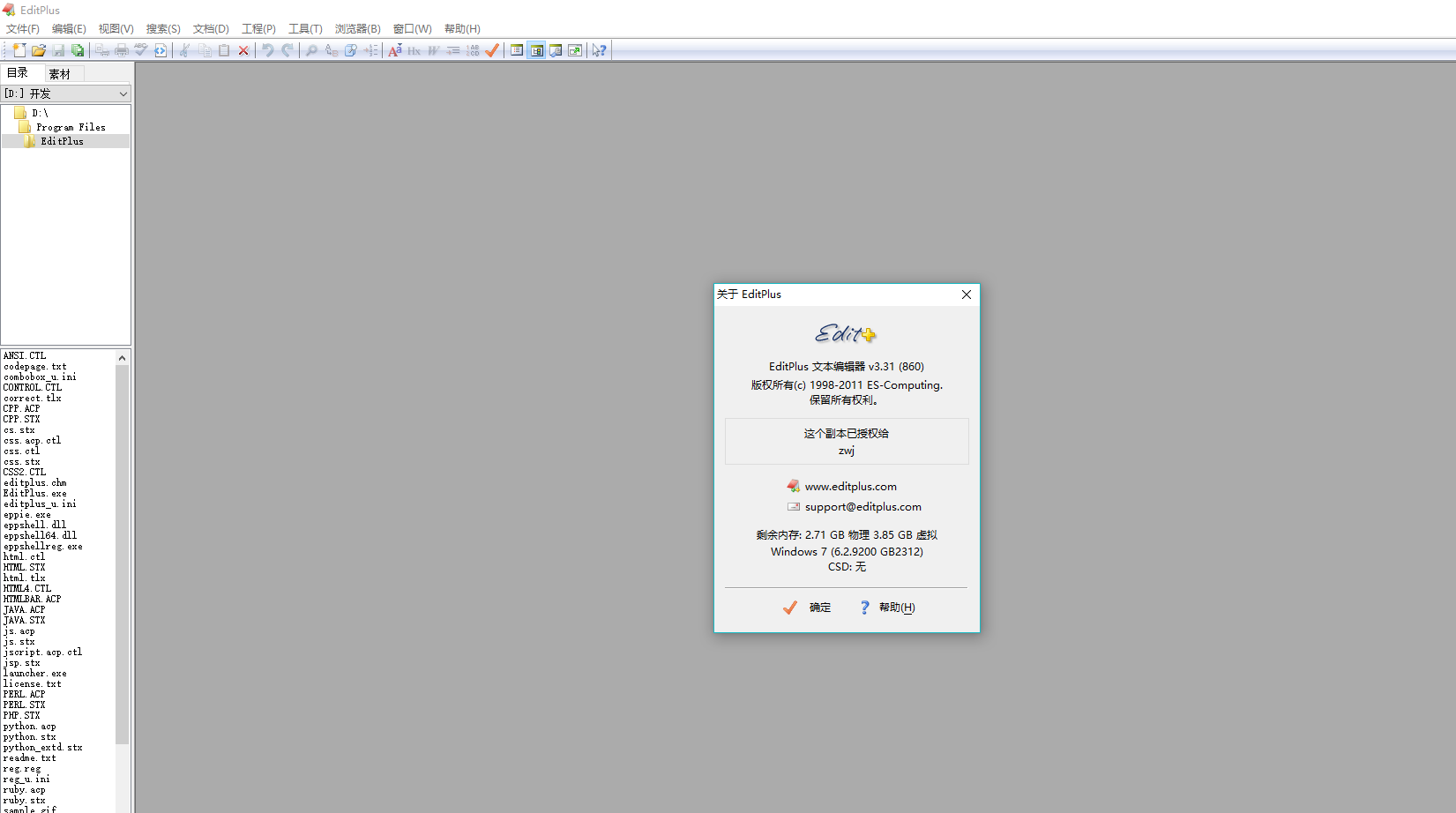Viewport: 1456px width, 813px height.
Task: Select the EditPlus folder in directory tree
Action: pos(62,141)
